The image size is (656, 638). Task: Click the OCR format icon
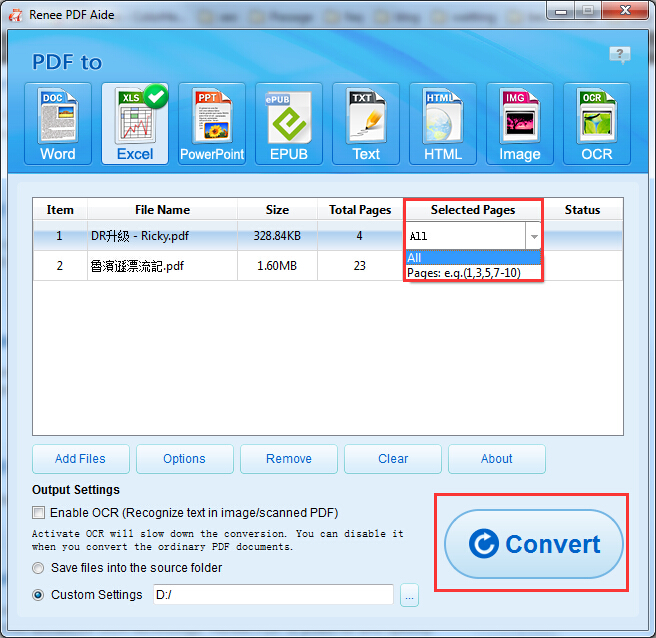coord(597,123)
